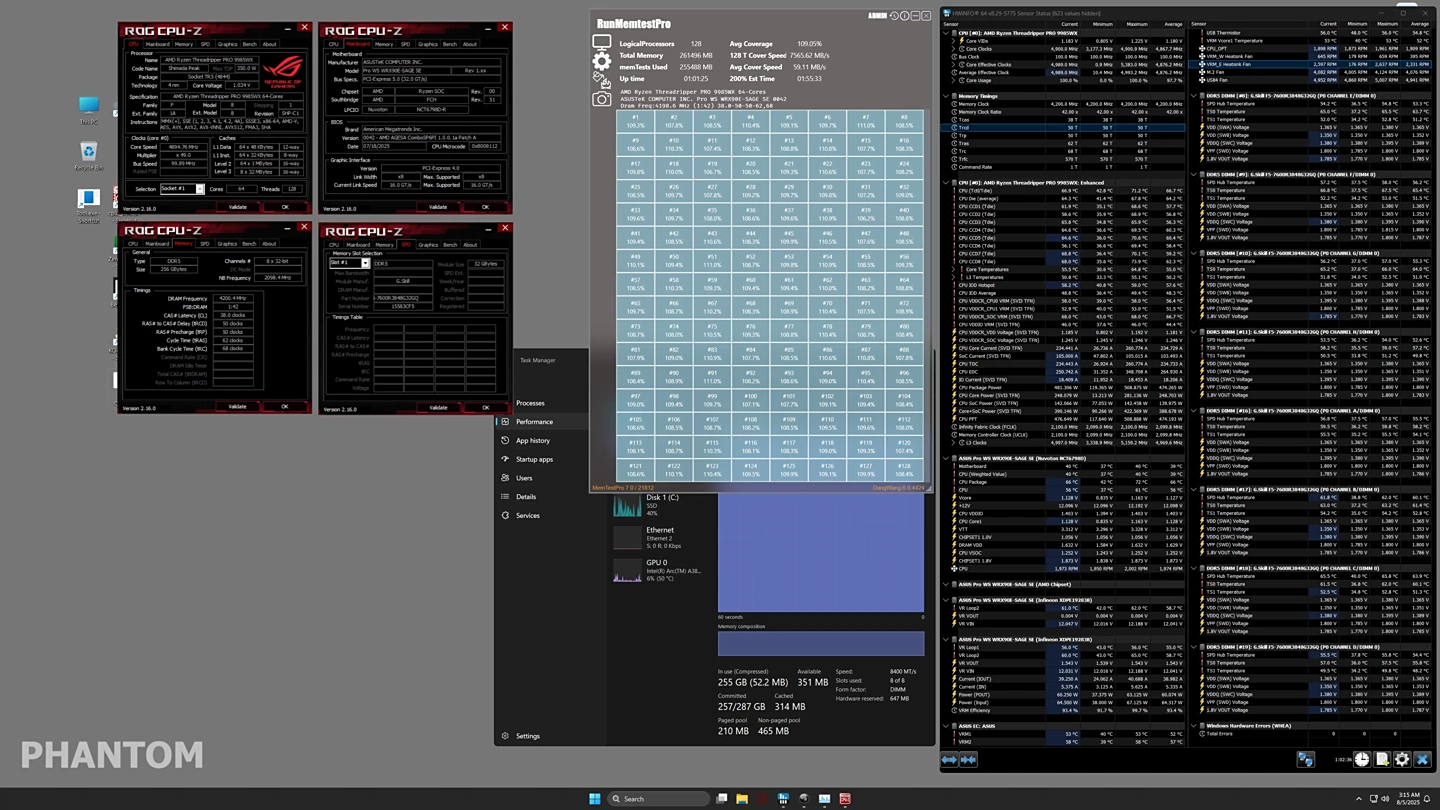Click HWiNFO expand columns double-arrow icon
Viewport: 1440px width, 810px height.
pos(949,760)
